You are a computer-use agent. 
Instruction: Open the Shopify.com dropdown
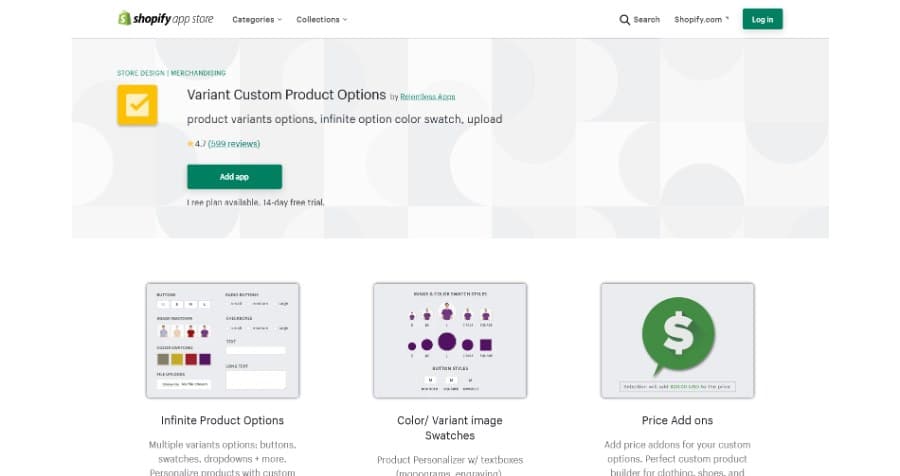(701, 19)
